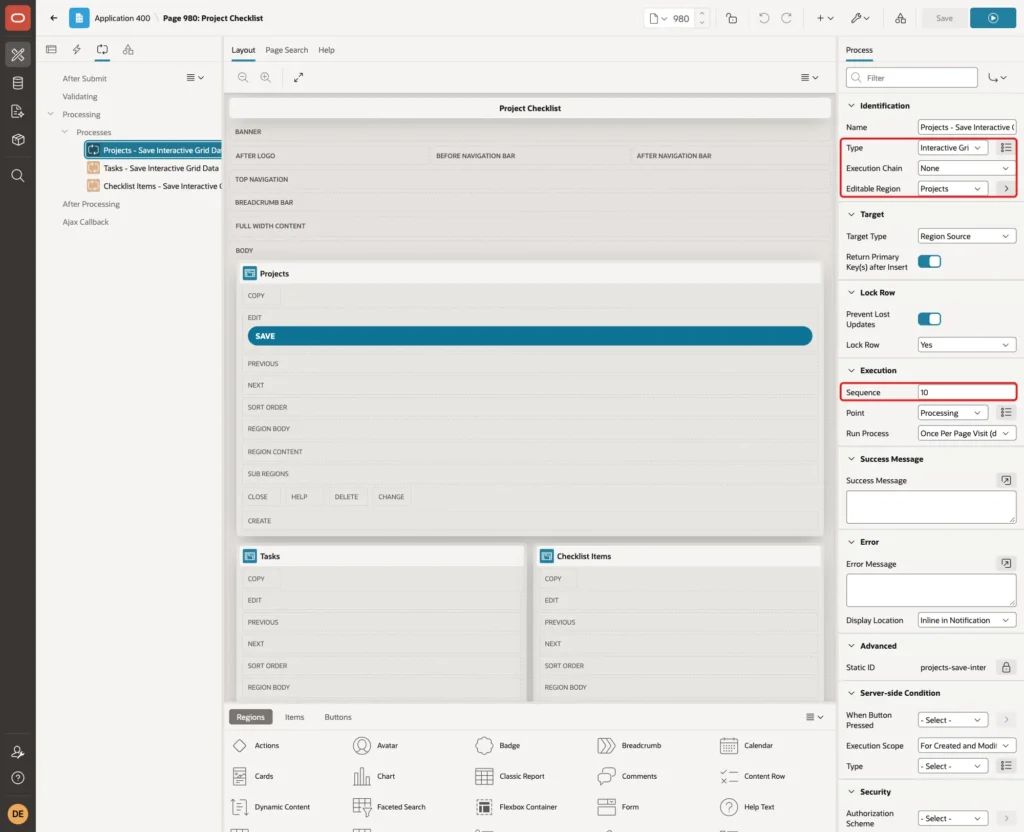Switch to the Rendering tree tab icon
This screenshot has height=832, width=1024.
click(52, 50)
